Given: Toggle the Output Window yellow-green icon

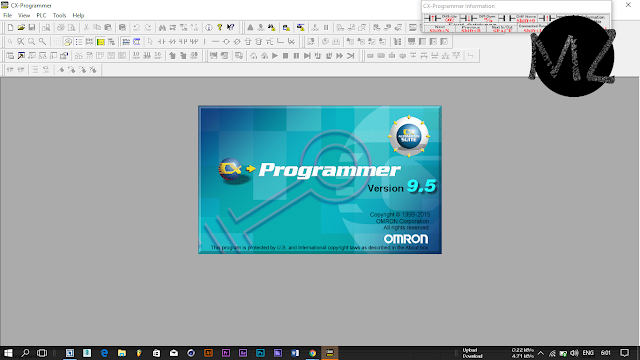Looking at the screenshot, I should [x=100, y=42].
